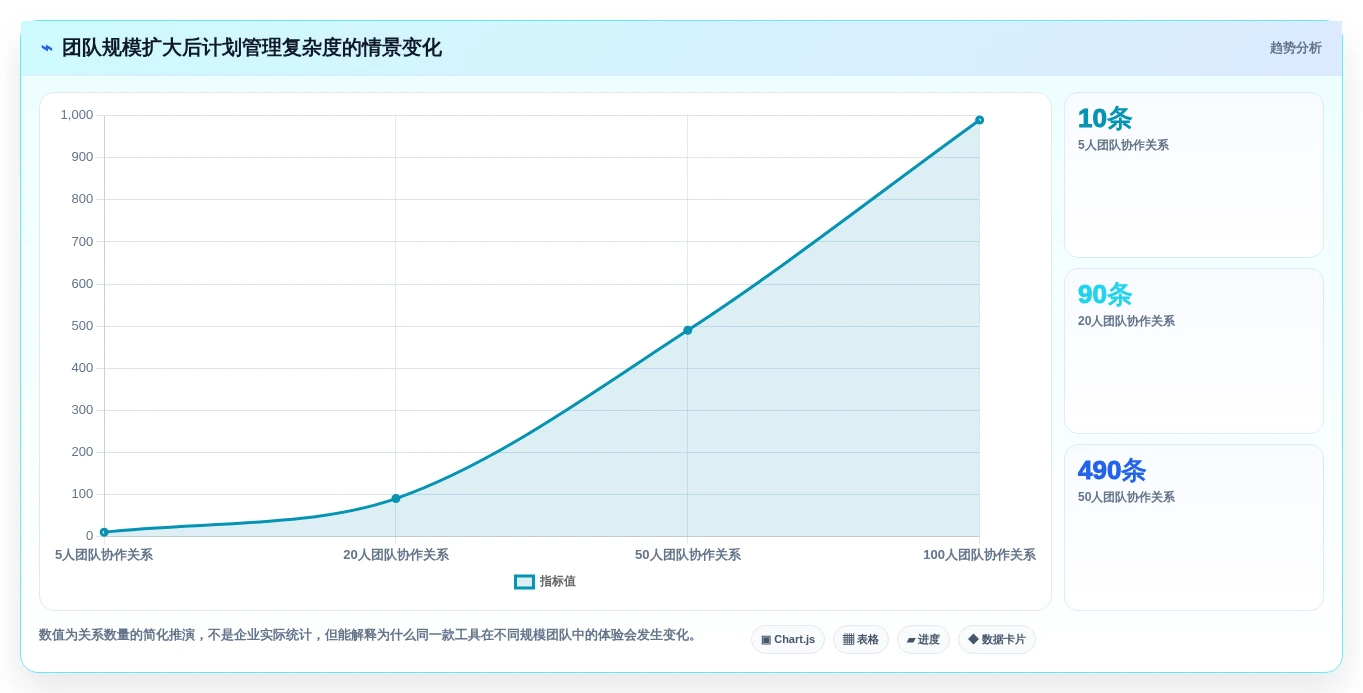Click the lightning icon beside the title

tap(47, 48)
